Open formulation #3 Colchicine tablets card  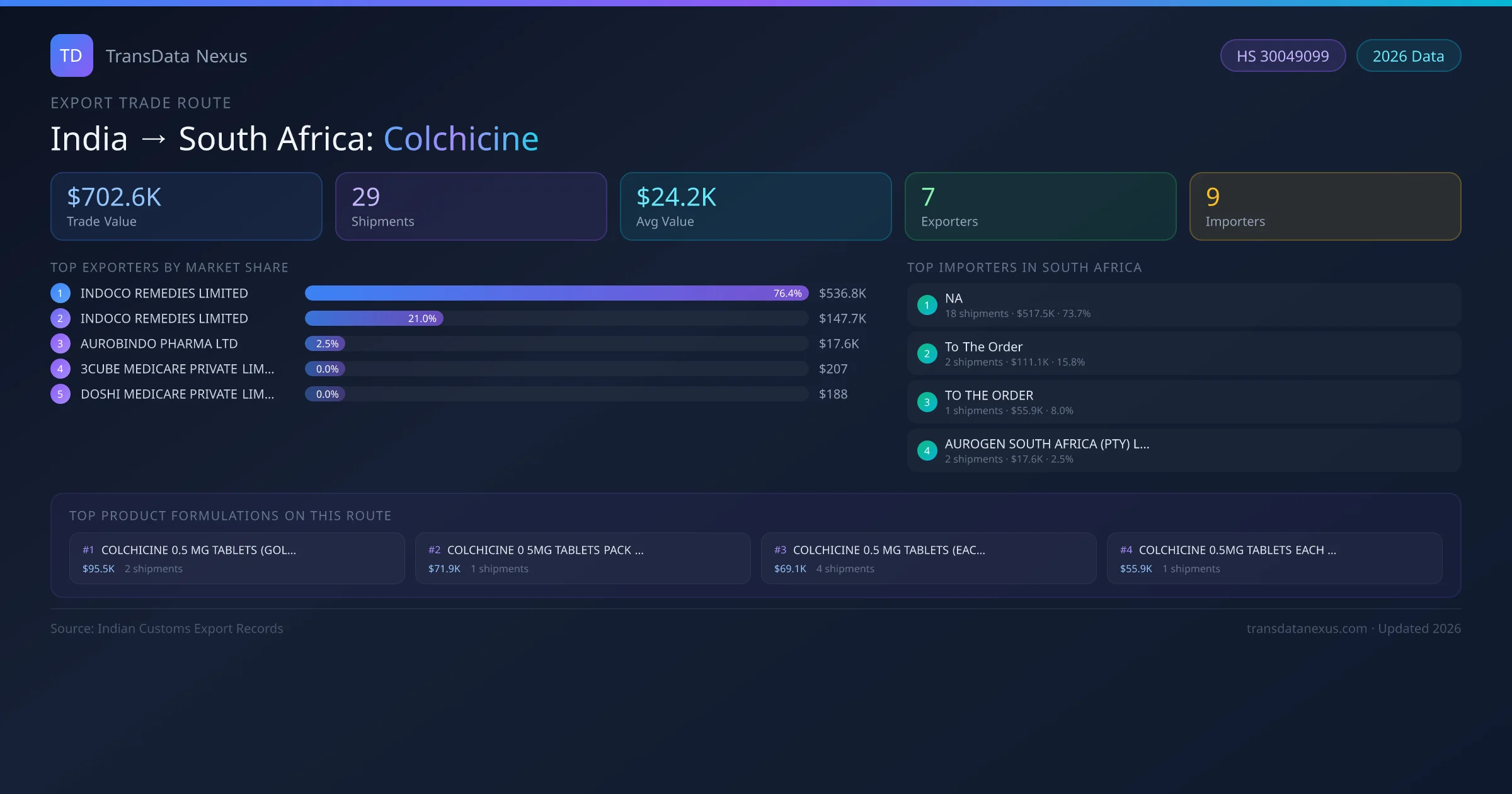click(x=929, y=558)
